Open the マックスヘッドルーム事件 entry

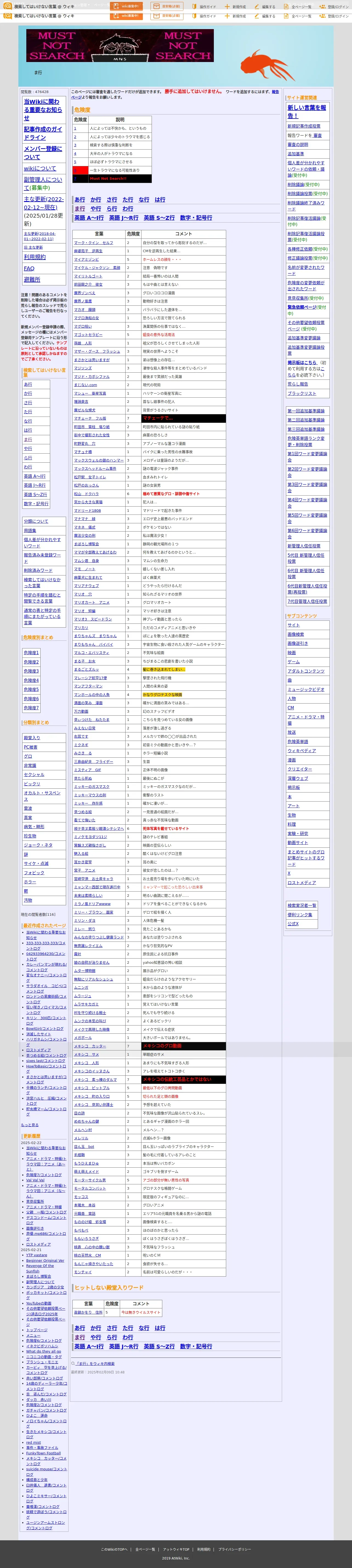click(x=95, y=469)
